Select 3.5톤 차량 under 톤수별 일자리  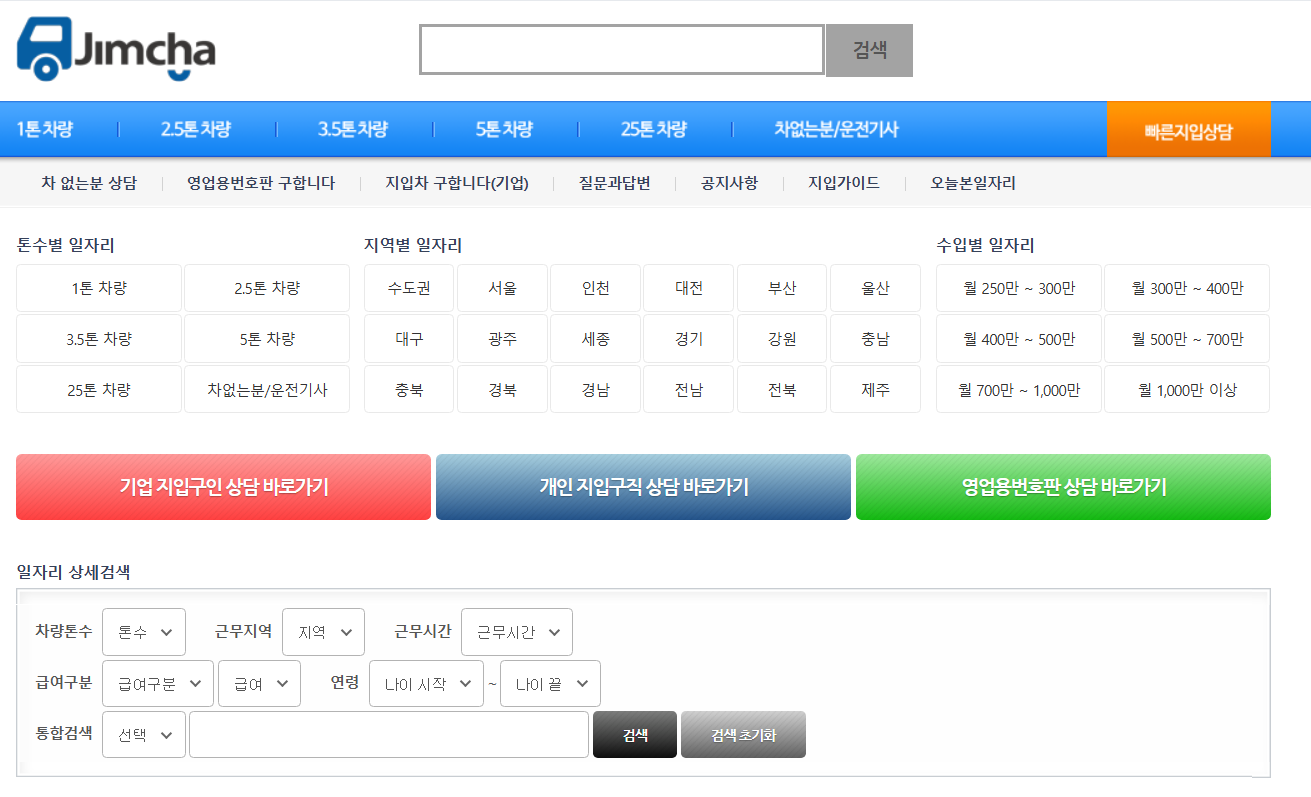tap(99, 339)
